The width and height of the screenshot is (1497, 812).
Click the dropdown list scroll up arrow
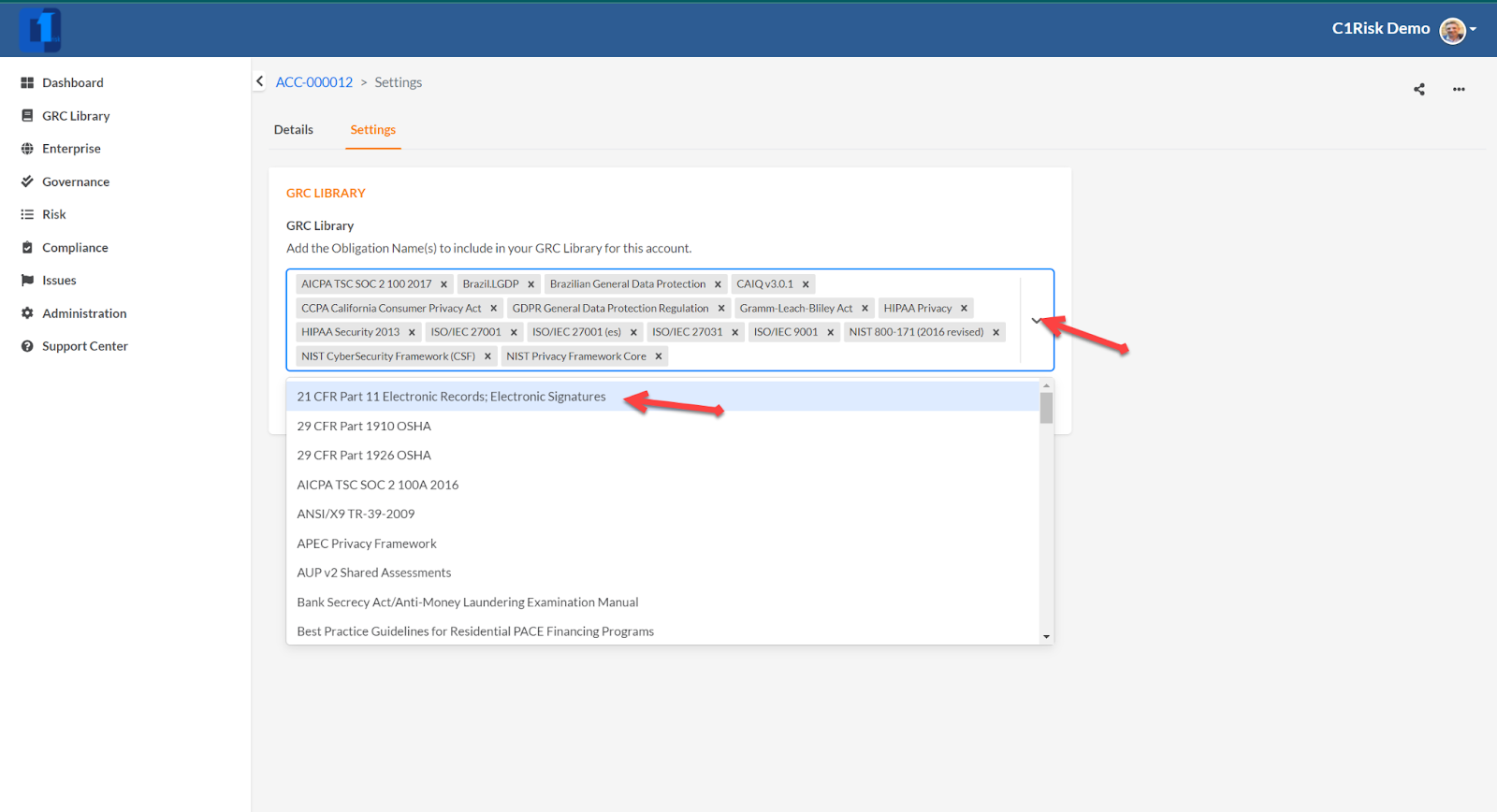tap(1046, 385)
